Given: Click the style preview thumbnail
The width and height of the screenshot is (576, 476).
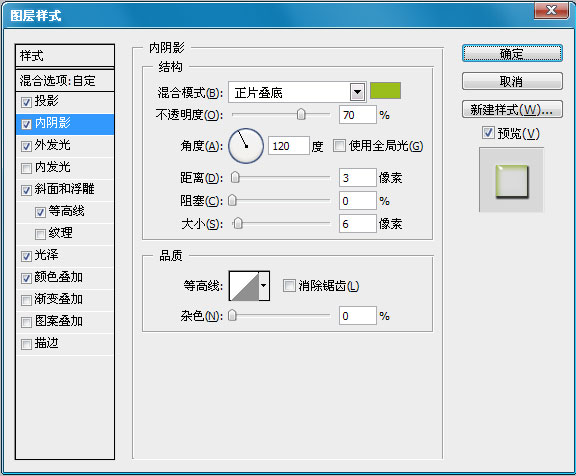Looking at the screenshot, I should tap(511, 180).
